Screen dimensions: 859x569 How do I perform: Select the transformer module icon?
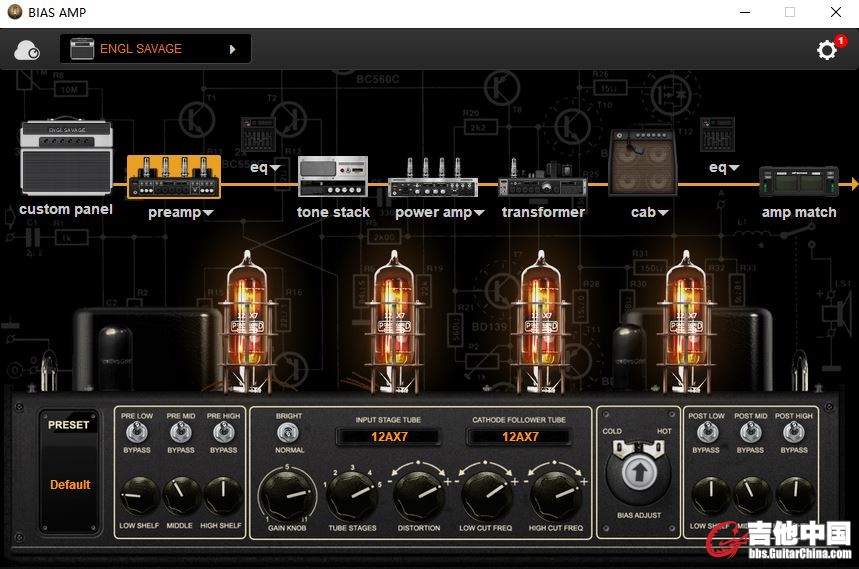click(x=542, y=181)
